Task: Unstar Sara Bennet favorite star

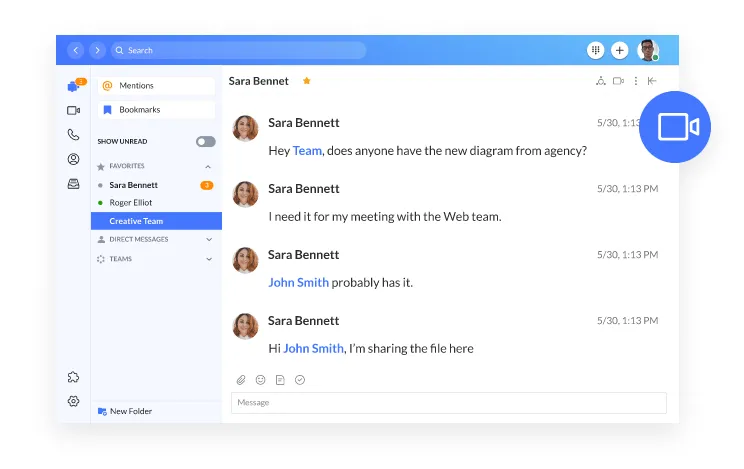Action: [x=307, y=81]
